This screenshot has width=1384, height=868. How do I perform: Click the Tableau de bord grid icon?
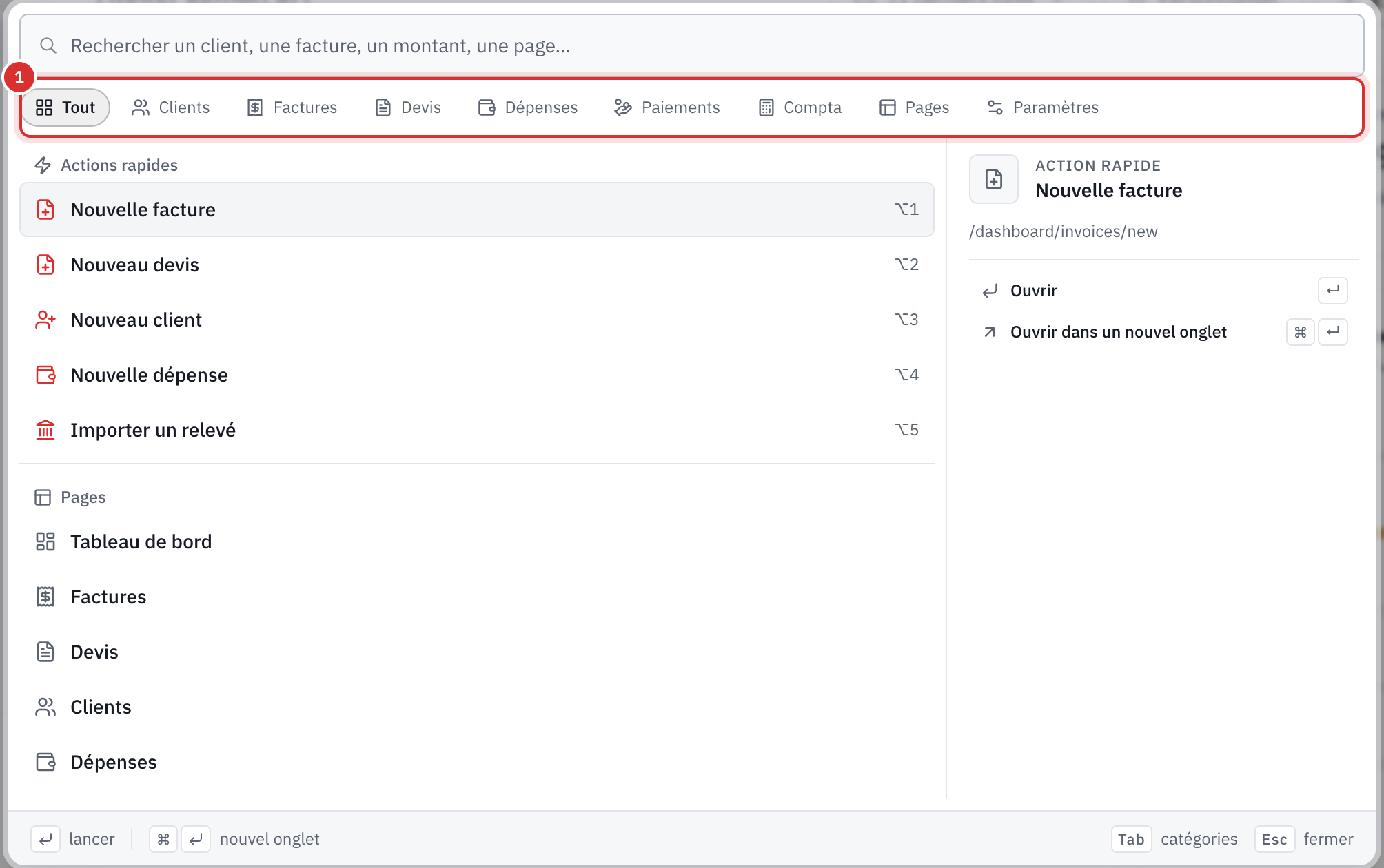[x=45, y=541]
